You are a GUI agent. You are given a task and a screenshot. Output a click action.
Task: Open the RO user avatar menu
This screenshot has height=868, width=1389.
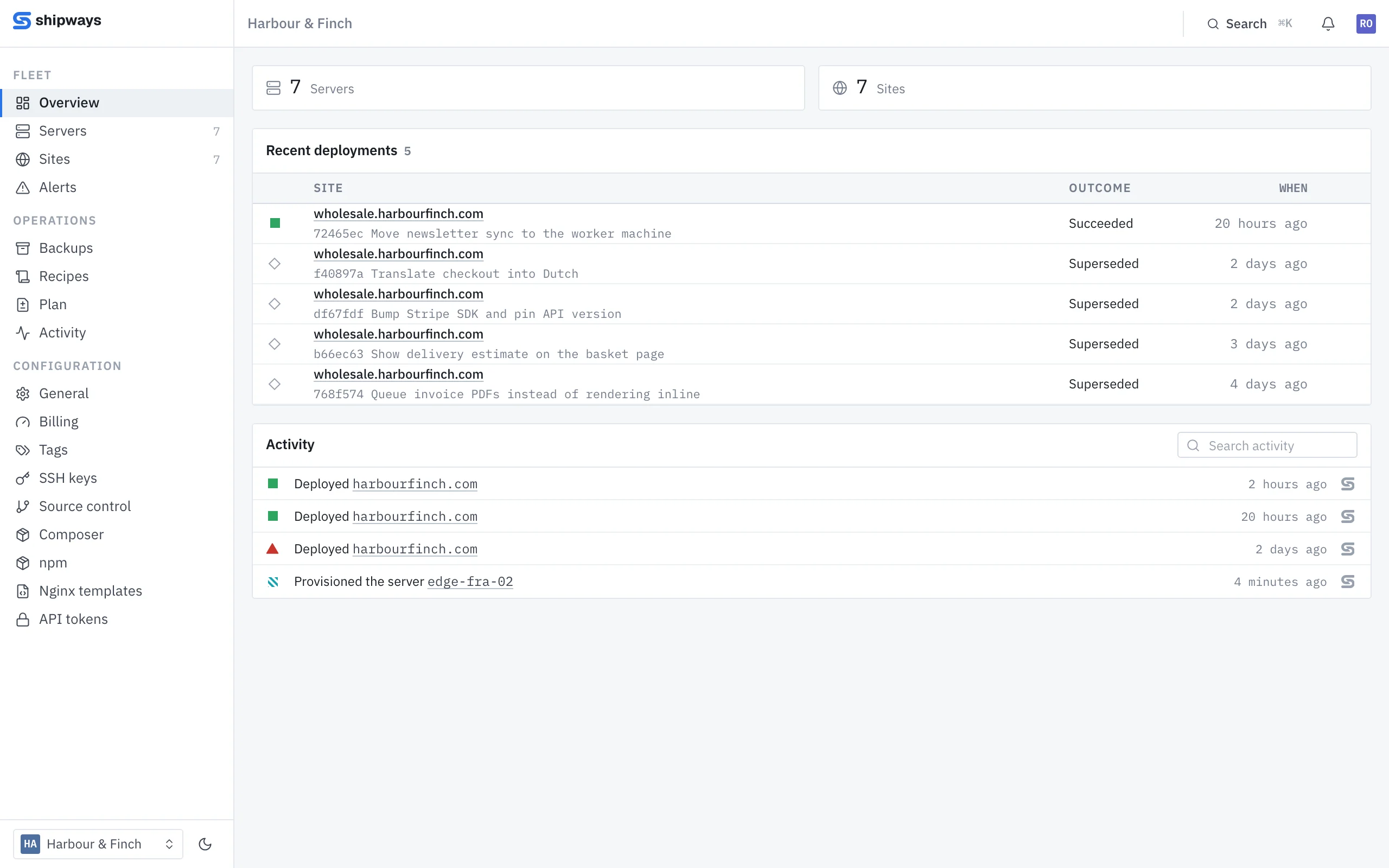pyautogui.click(x=1366, y=23)
